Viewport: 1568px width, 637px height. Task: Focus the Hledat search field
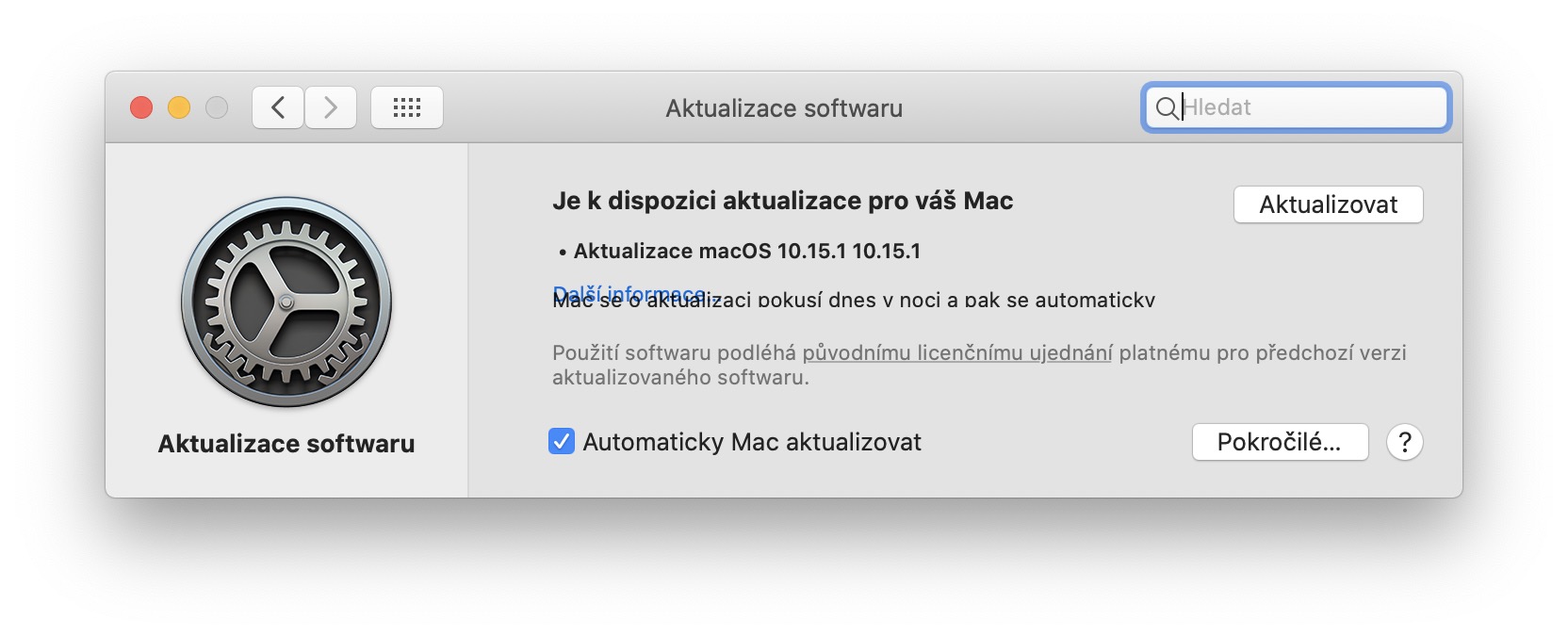pos(1310,107)
